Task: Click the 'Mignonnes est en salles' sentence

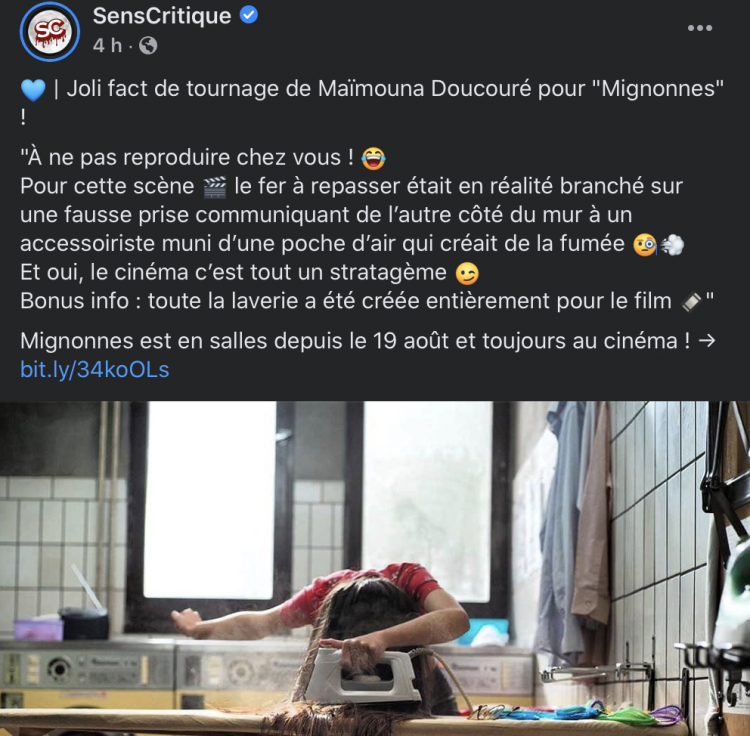Action: point(355,341)
